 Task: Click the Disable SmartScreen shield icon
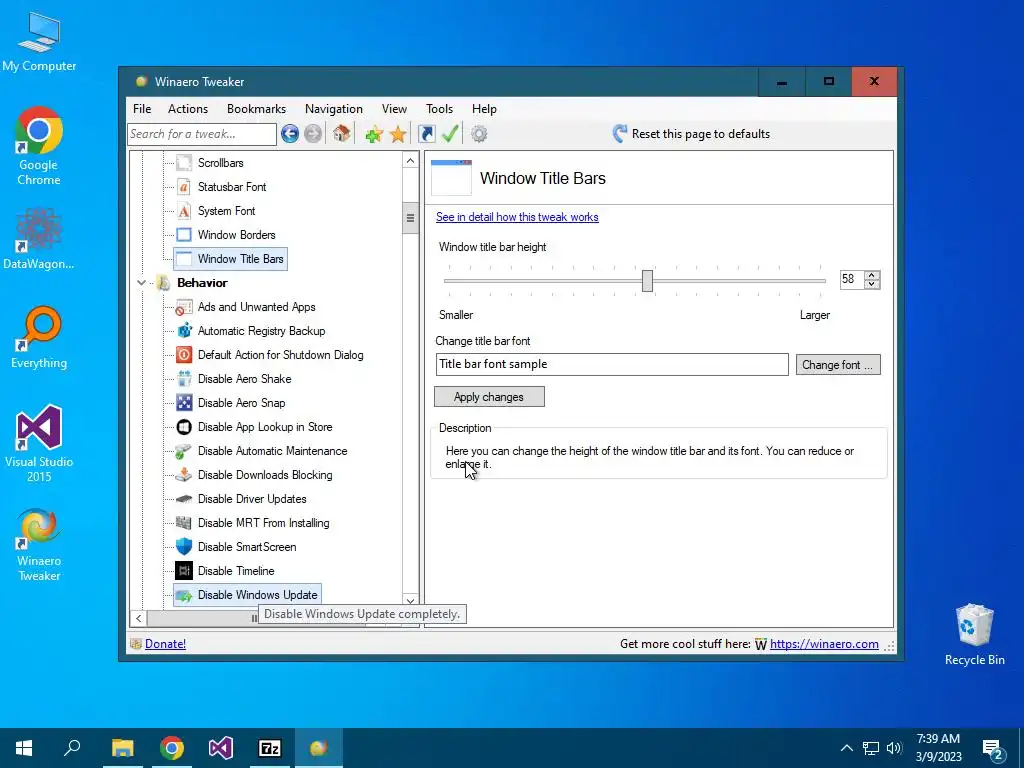[x=184, y=547]
